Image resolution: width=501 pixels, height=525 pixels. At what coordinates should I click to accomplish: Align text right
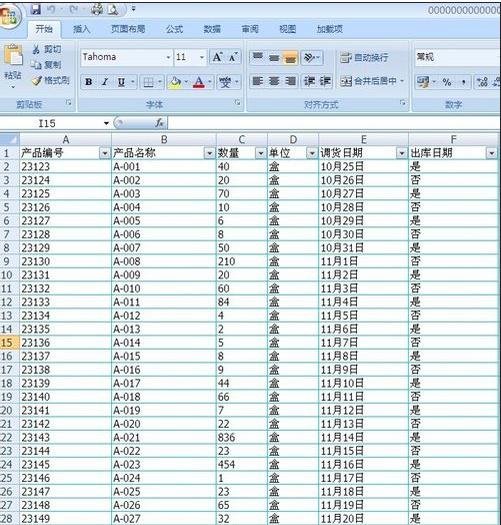290,81
